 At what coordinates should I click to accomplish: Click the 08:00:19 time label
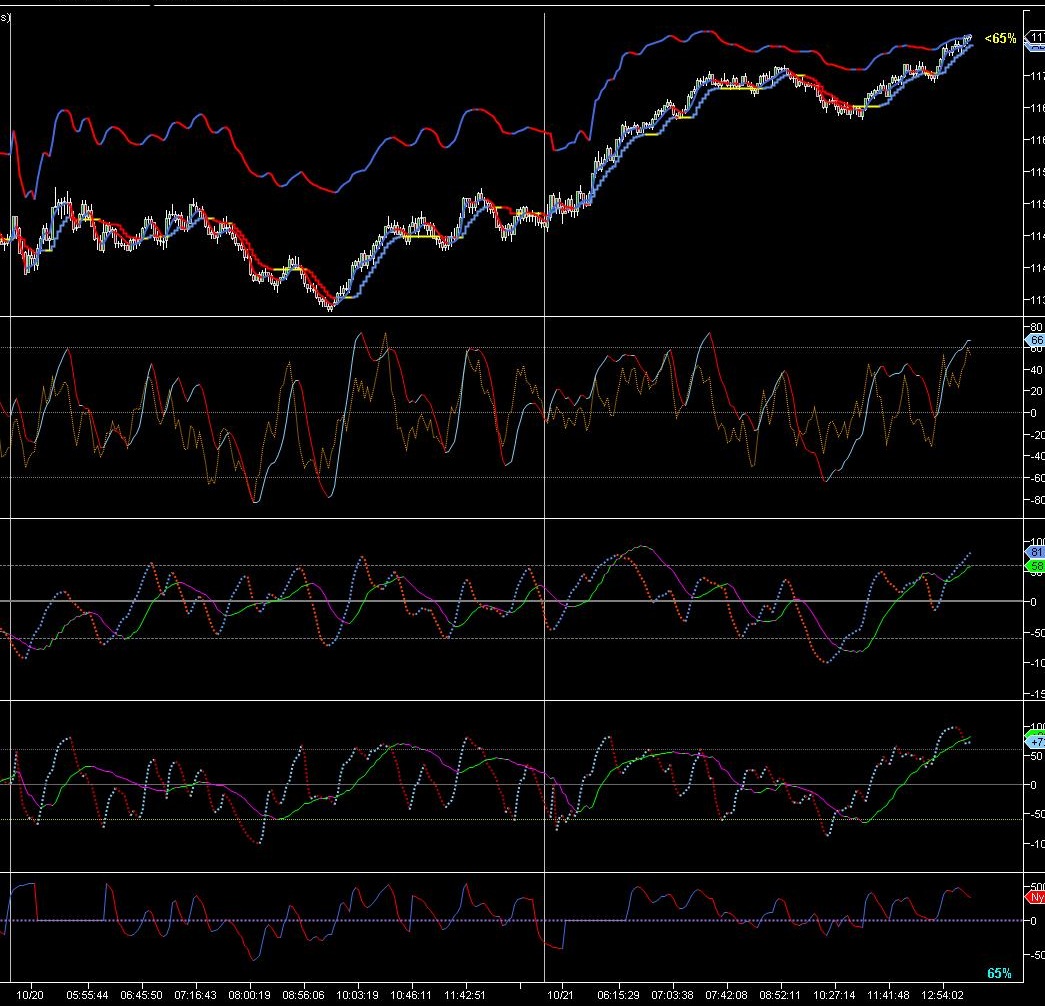tap(249, 995)
